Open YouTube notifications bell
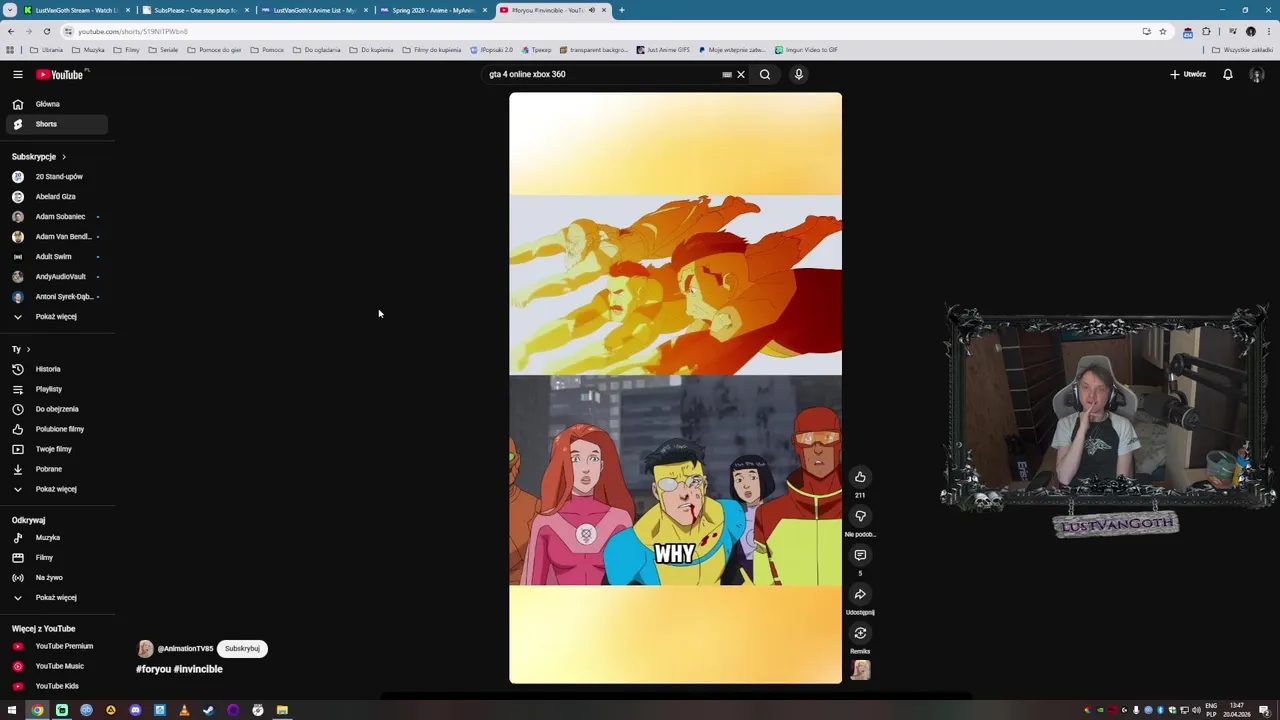 coord(1228,74)
